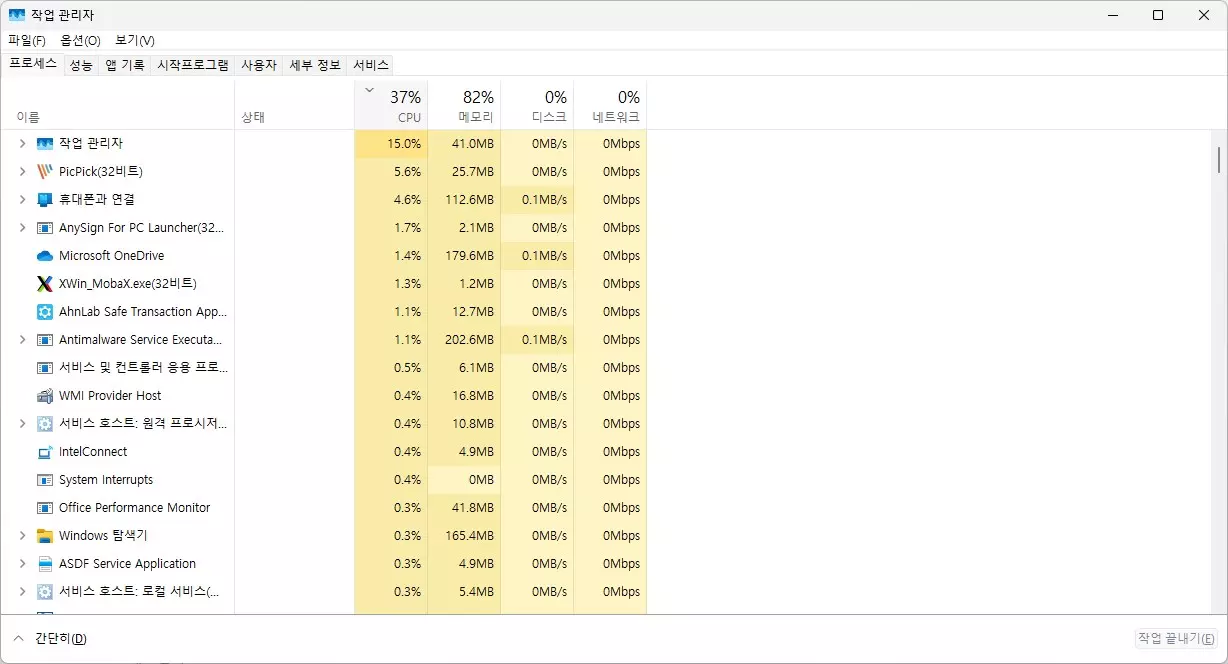Click the Task Manager title bar icon
This screenshot has width=1228, height=664.
coord(17,15)
